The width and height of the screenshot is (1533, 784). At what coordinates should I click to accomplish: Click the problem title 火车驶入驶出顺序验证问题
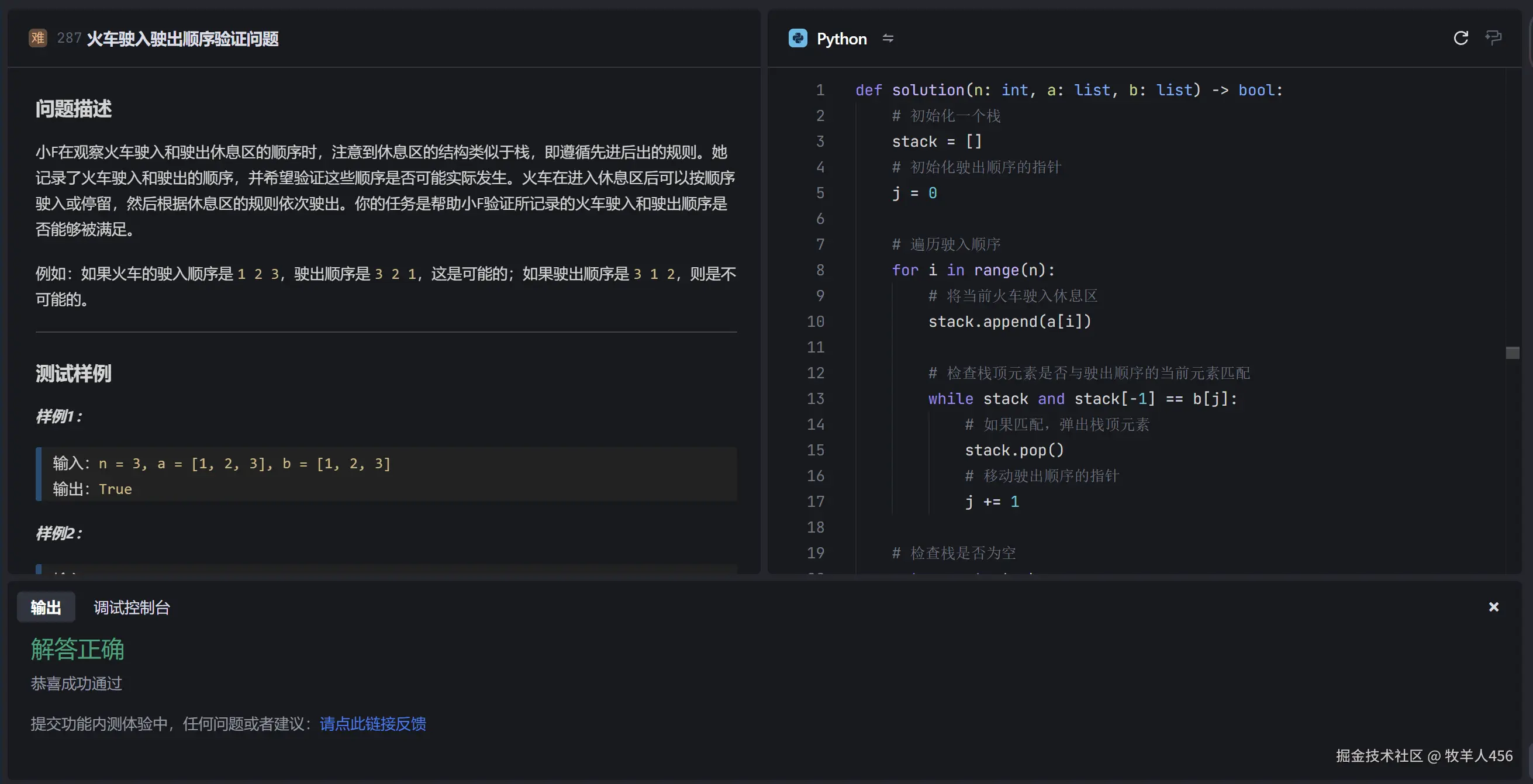(182, 39)
